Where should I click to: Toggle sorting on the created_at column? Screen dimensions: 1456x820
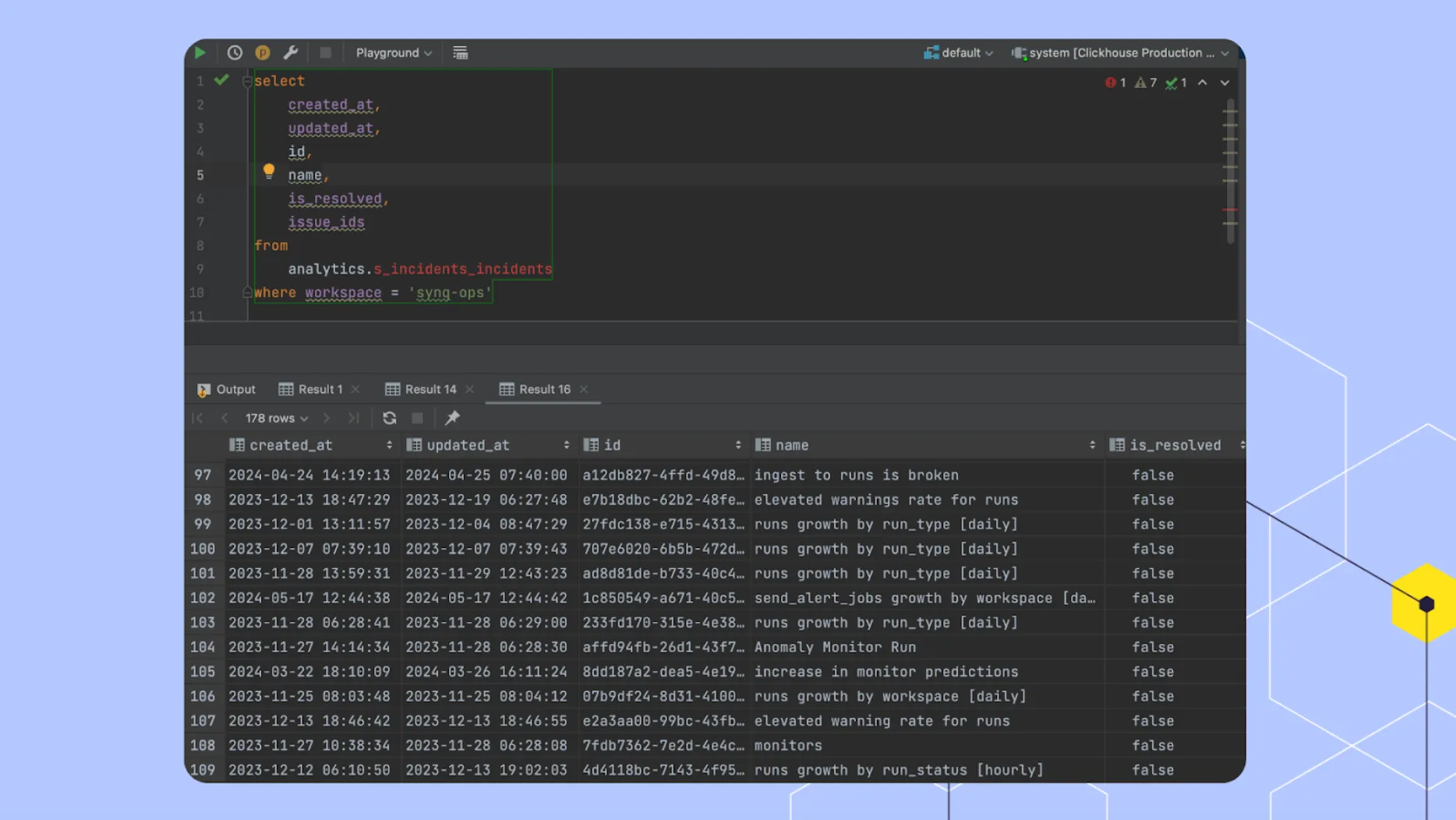click(390, 444)
